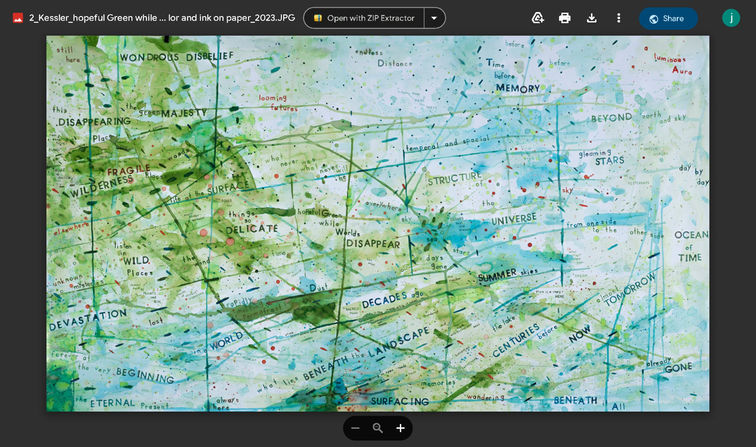Viewport: 756px width, 447px height.
Task: Click the word MEMORY in the painting
Action: coord(518,88)
